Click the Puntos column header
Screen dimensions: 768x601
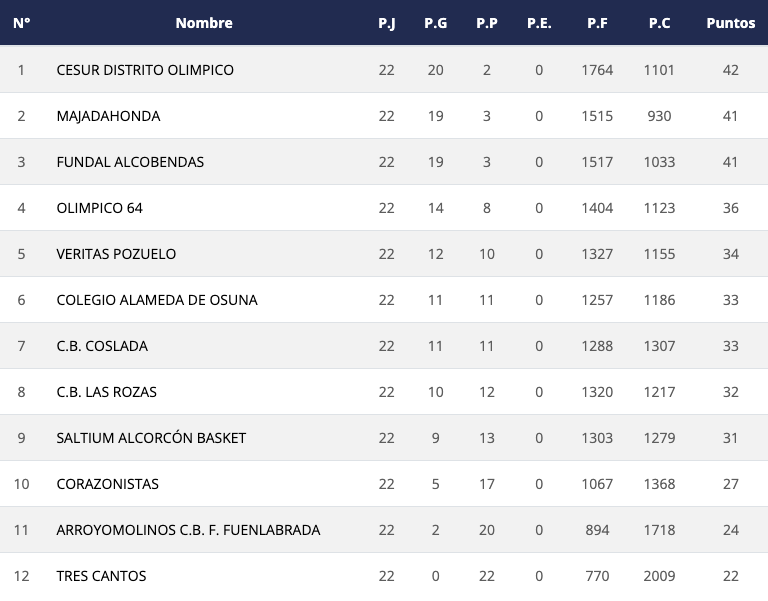[x=730, y=23]
